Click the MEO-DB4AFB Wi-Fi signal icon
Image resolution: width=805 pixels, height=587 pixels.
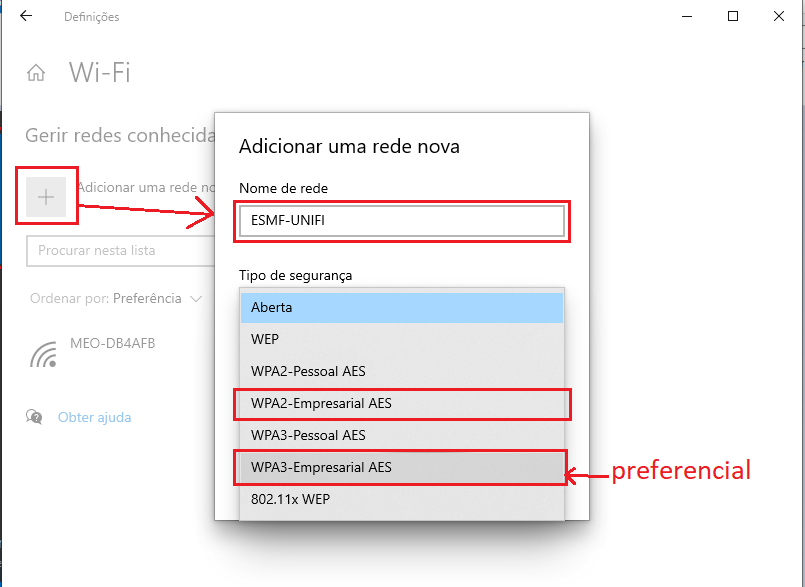pos(44,354)
